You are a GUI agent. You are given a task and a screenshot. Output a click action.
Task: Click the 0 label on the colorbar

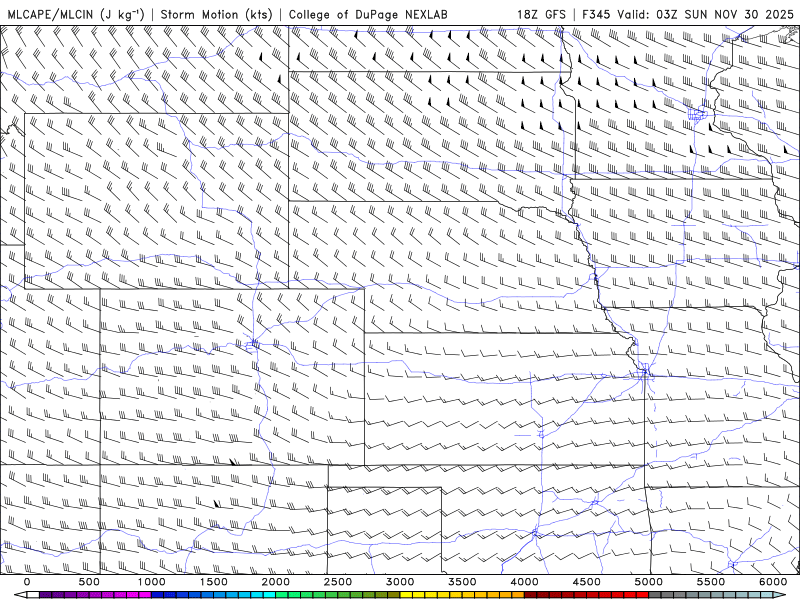coord(27,582)
